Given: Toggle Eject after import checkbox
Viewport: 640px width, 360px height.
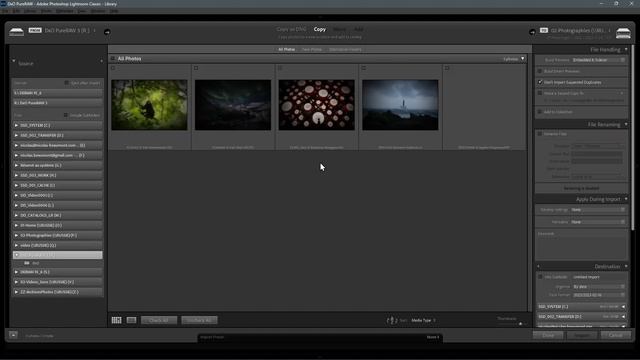Looking at the screenshot, I should (67, 83).
